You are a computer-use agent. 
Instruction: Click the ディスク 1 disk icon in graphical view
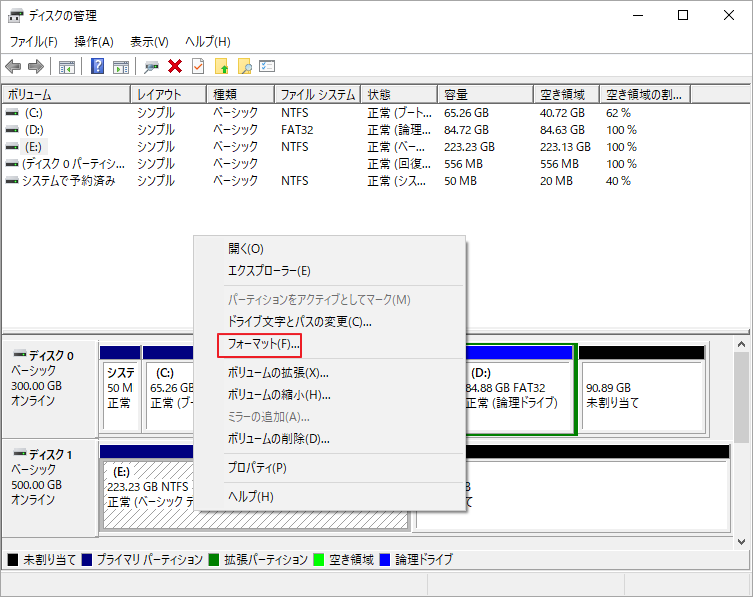[x=20, y=453]
